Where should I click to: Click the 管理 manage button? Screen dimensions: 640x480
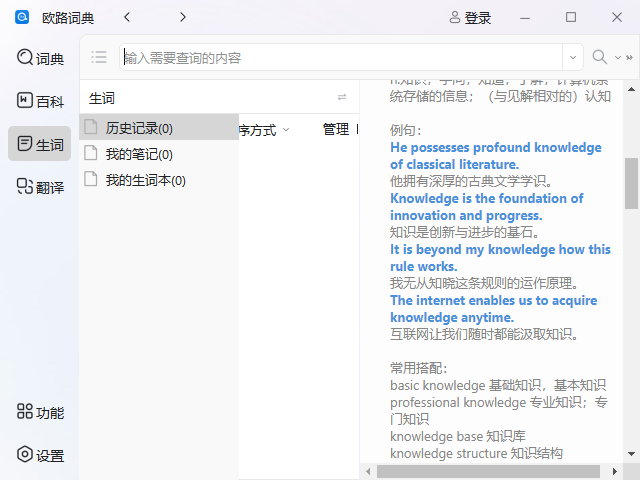pos(336,129)
